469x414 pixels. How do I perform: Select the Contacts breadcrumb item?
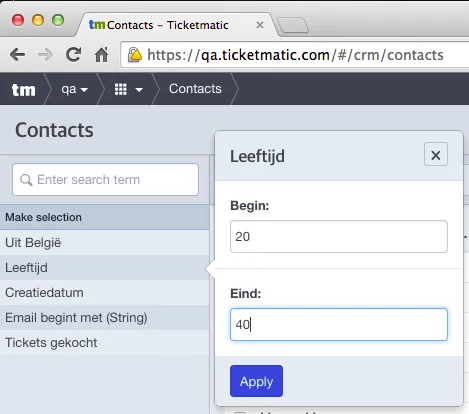coord(195,89)
